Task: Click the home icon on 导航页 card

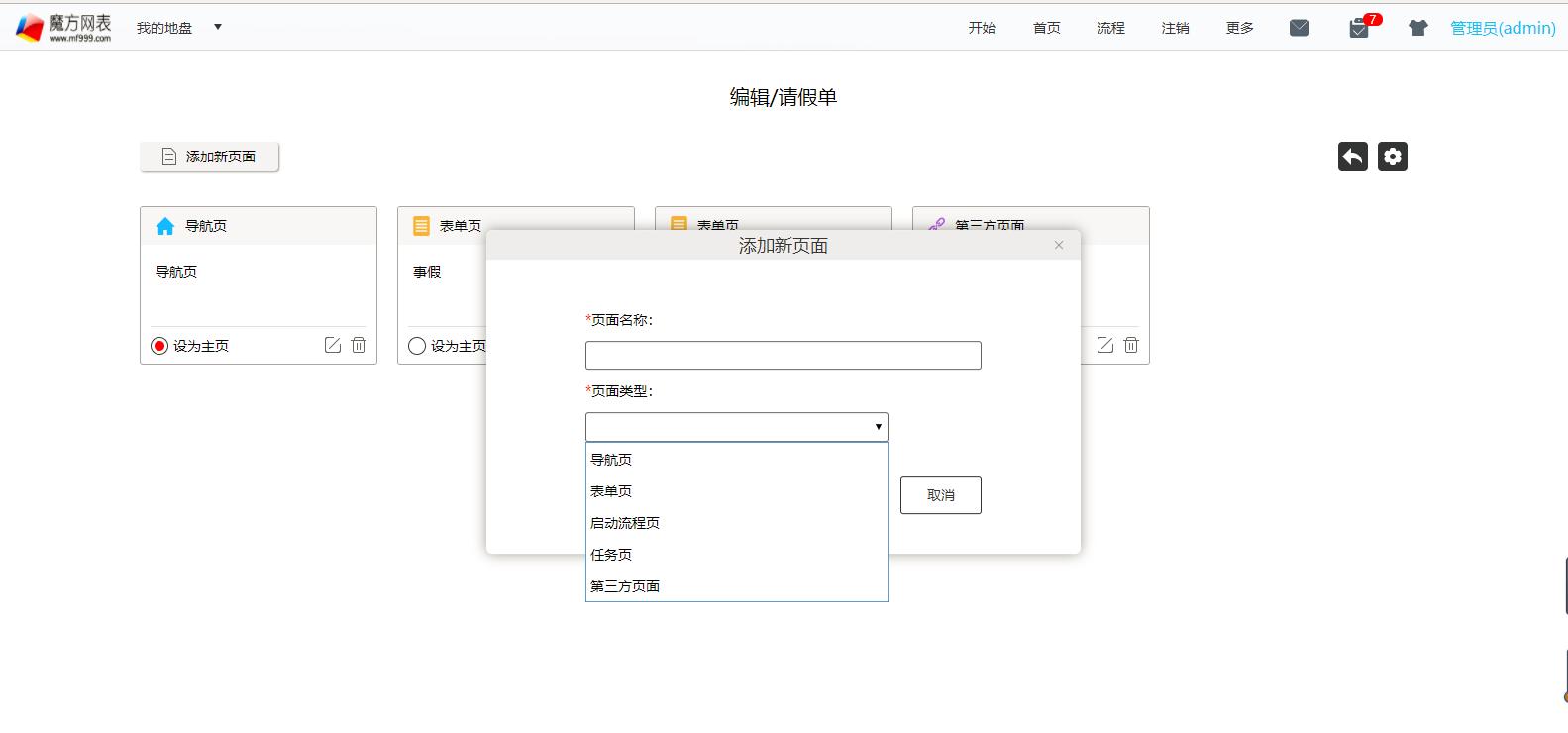Action: tap(165, 226)
